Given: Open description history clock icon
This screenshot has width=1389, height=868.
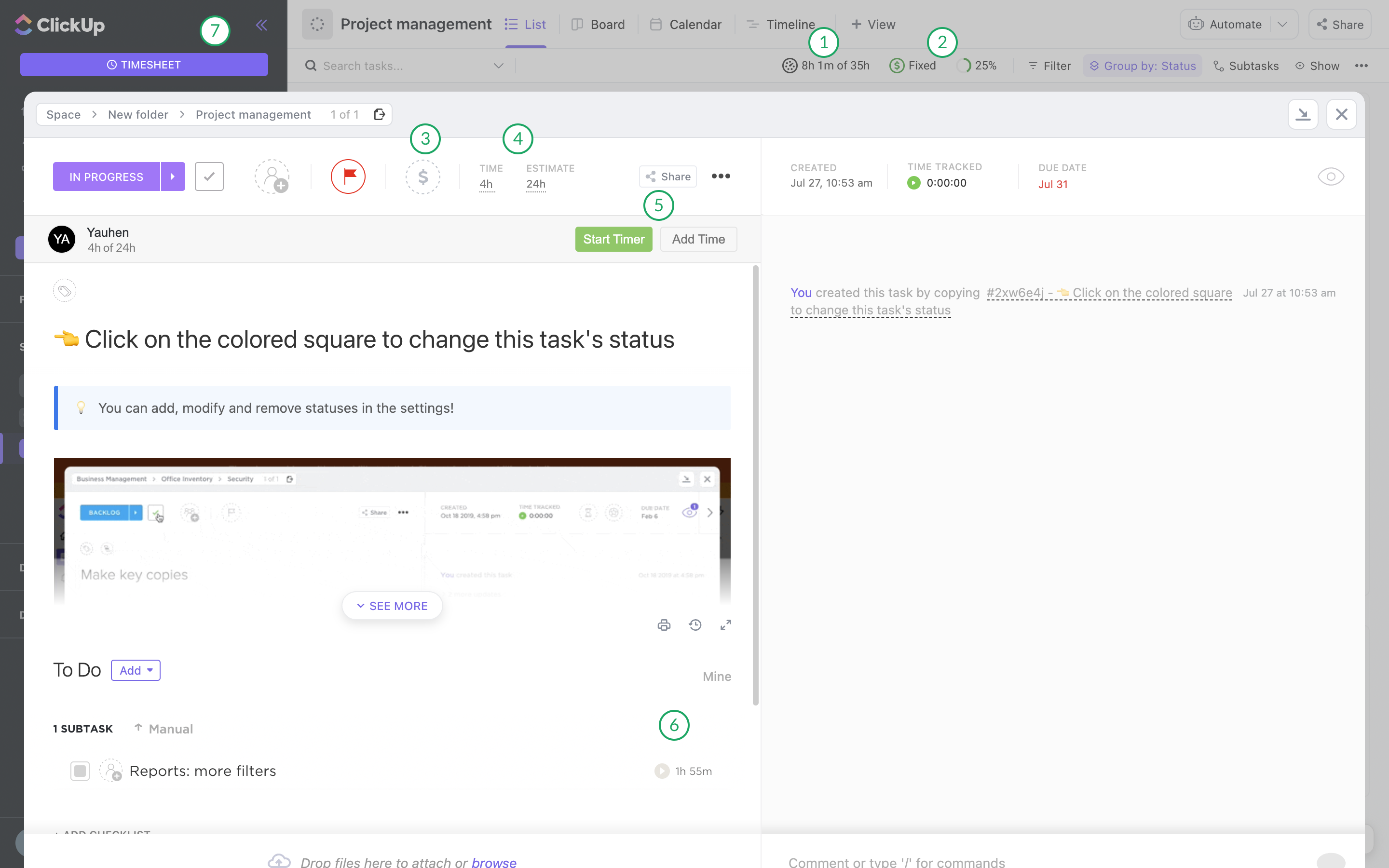Looking at the screenshot, I should point(694,624).
